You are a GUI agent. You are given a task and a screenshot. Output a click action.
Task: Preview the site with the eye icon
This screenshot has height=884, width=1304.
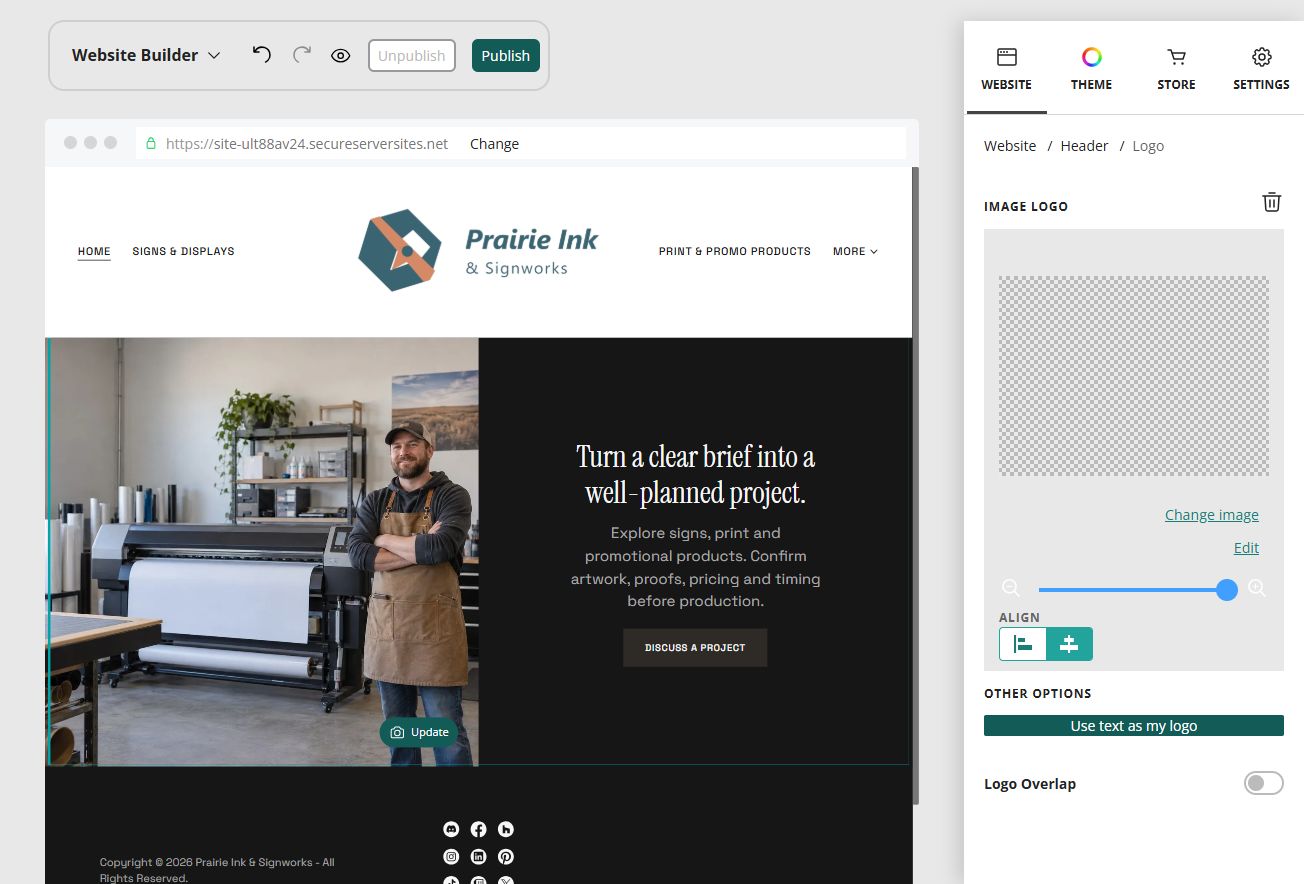(x=341, y=56)
